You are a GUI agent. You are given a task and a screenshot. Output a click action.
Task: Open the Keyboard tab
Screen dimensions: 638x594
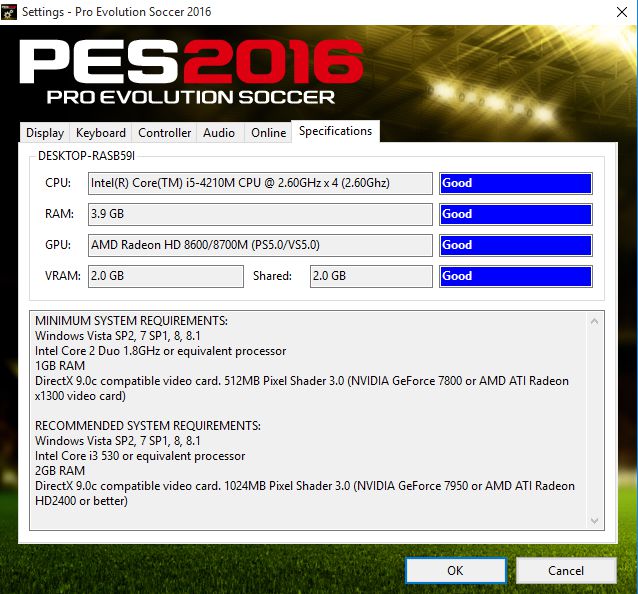(x=101, y=133)
